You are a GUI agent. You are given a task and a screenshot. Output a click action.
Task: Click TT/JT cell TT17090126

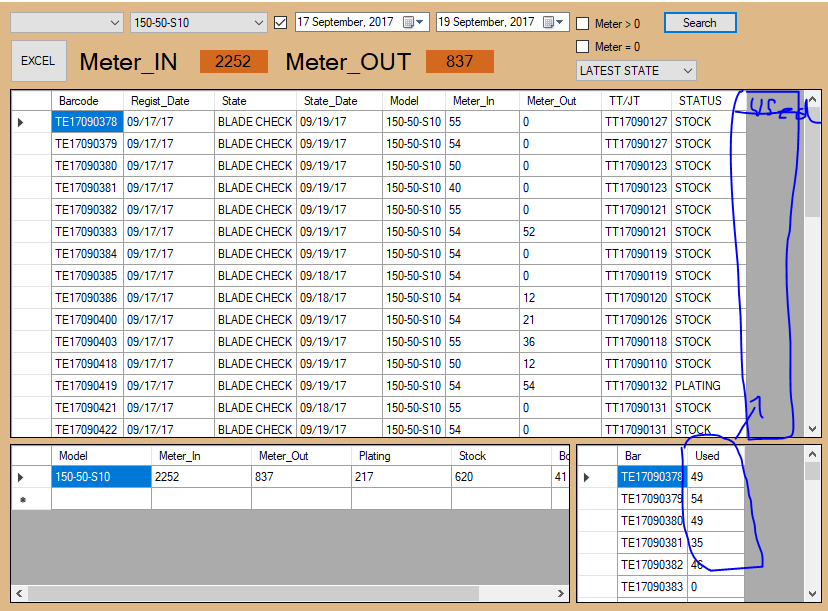coord(636,320)
